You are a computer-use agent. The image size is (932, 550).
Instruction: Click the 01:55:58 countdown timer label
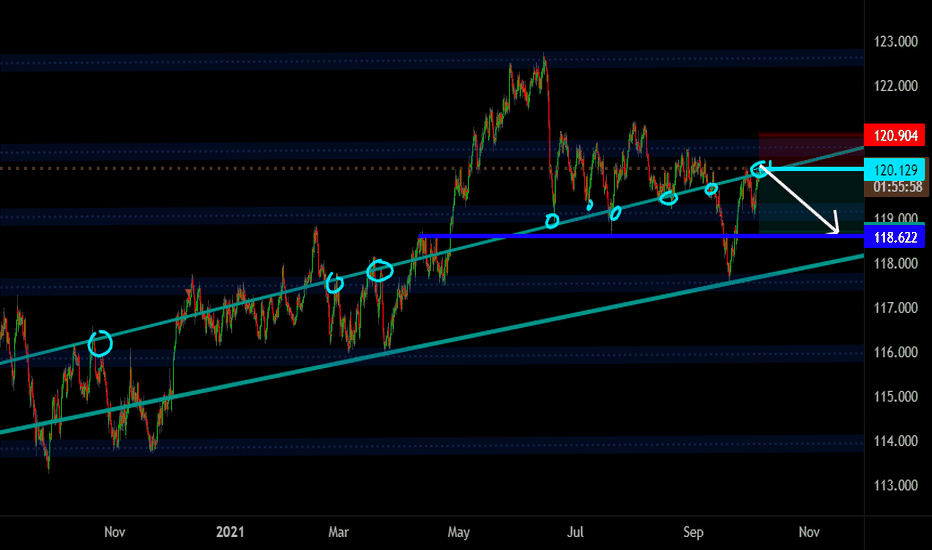pos(898,188)
